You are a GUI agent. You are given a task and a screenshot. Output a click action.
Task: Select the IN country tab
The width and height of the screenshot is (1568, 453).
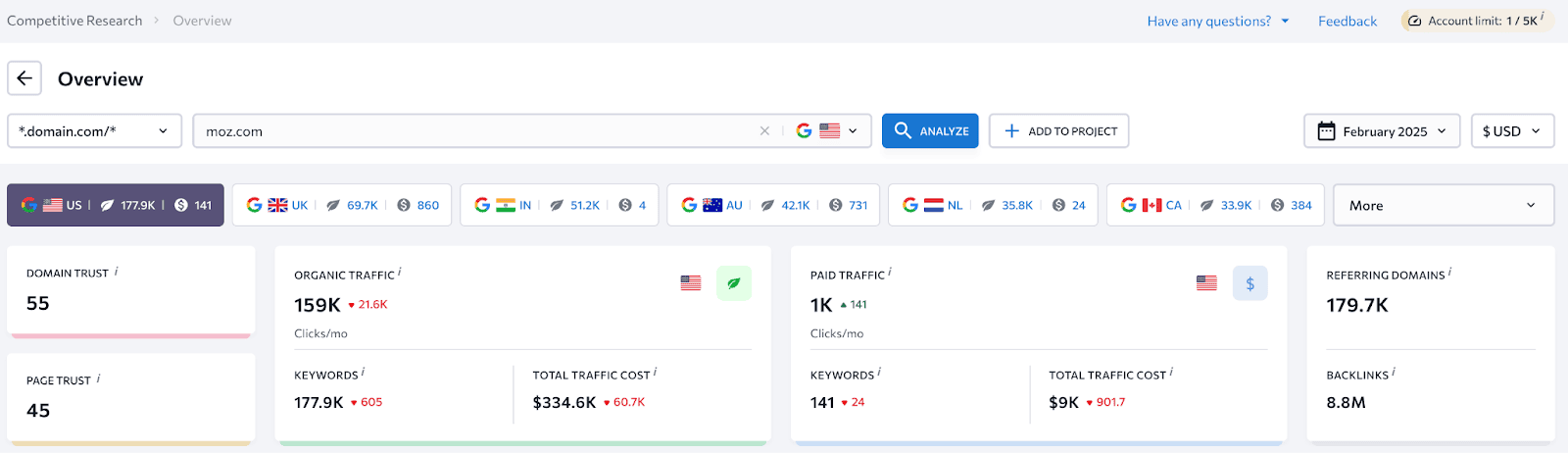[x=560, y=205]
